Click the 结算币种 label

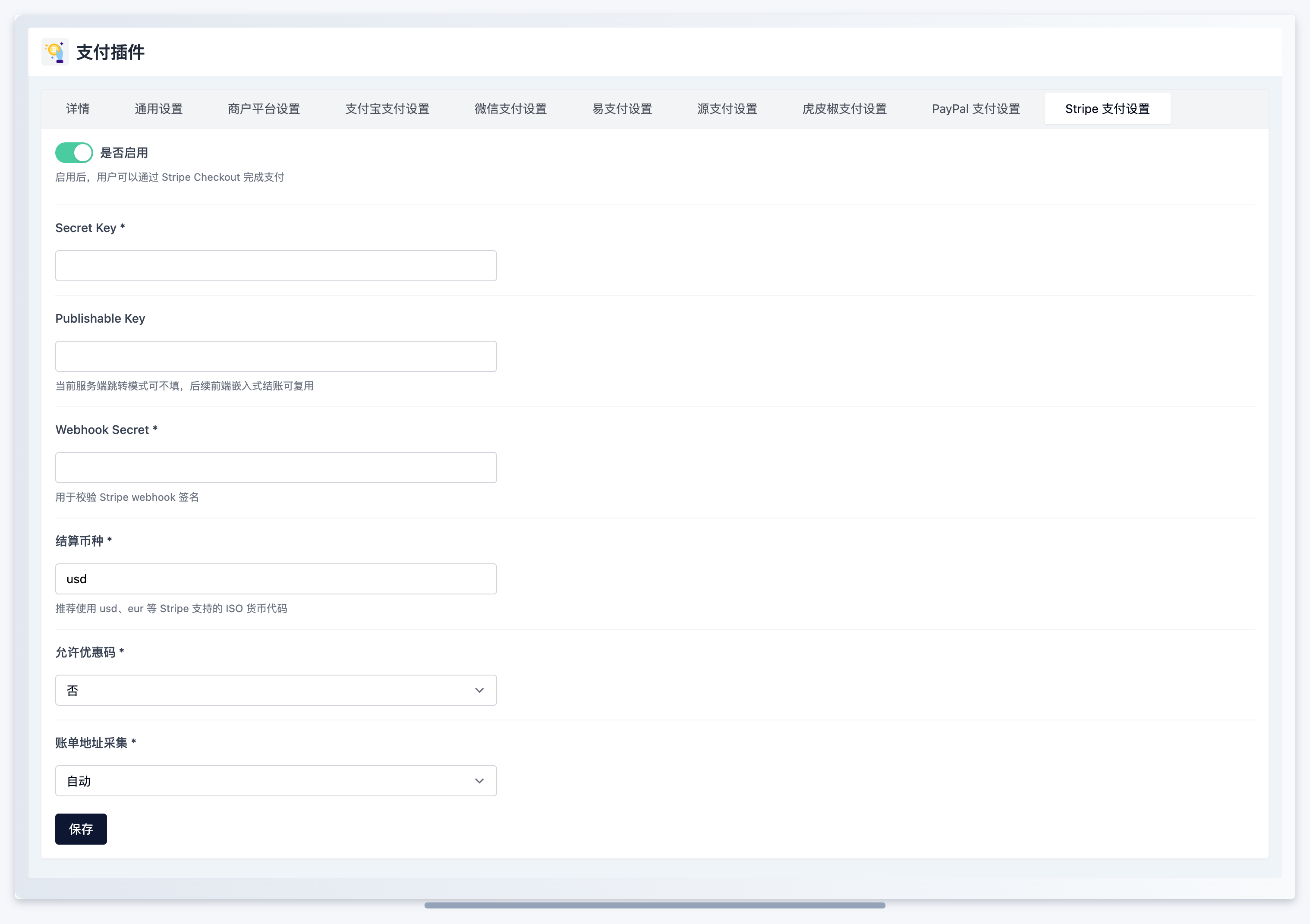pos(84,541)
